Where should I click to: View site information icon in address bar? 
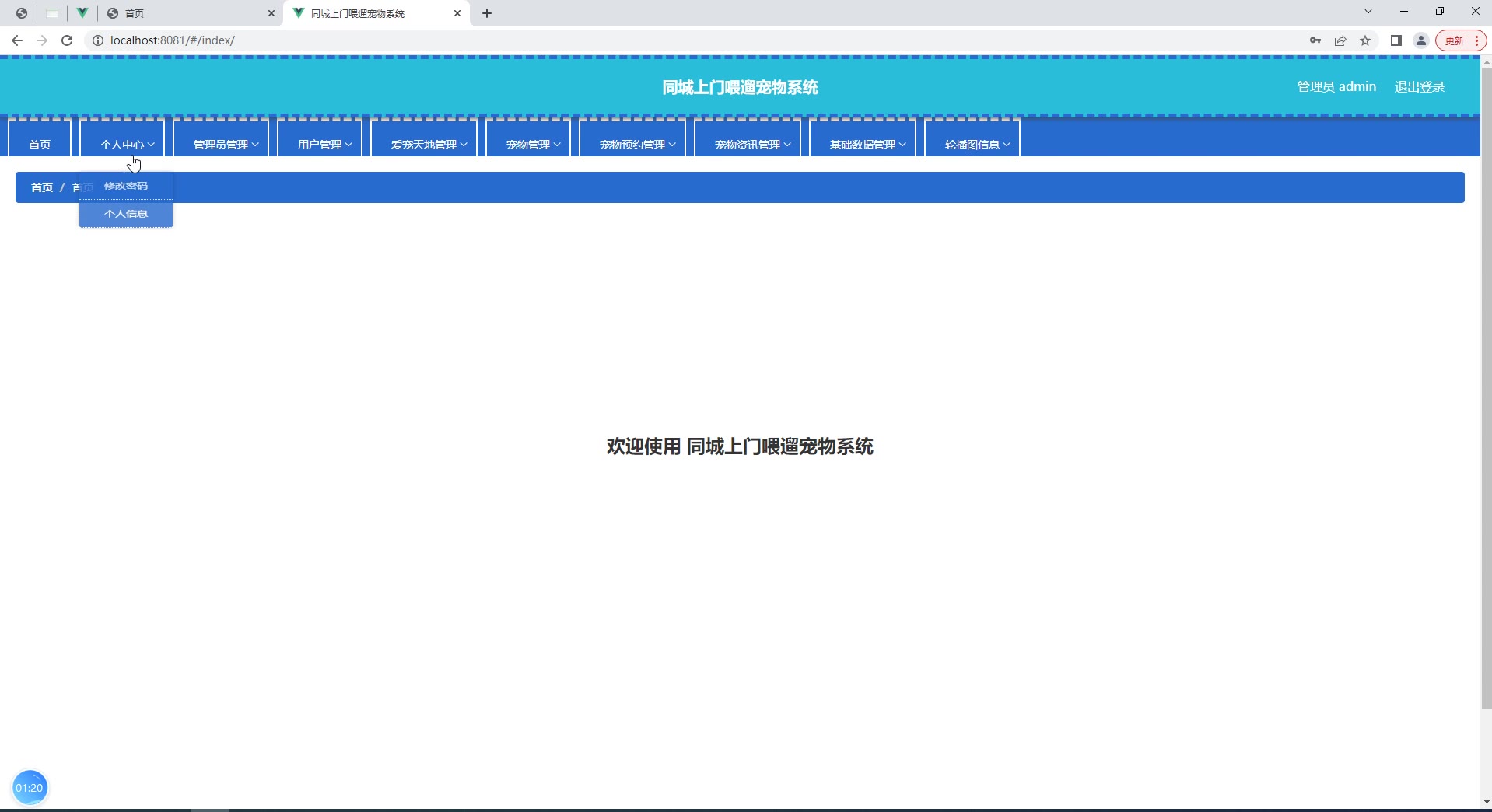pos(98,40)
